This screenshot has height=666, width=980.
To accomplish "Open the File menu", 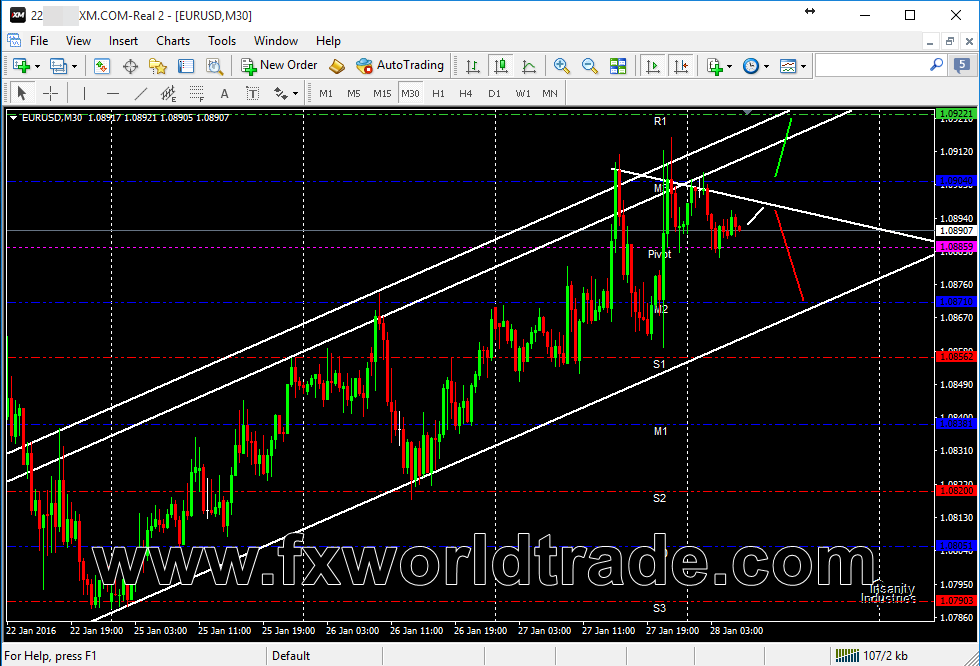I will click(39, 41).
